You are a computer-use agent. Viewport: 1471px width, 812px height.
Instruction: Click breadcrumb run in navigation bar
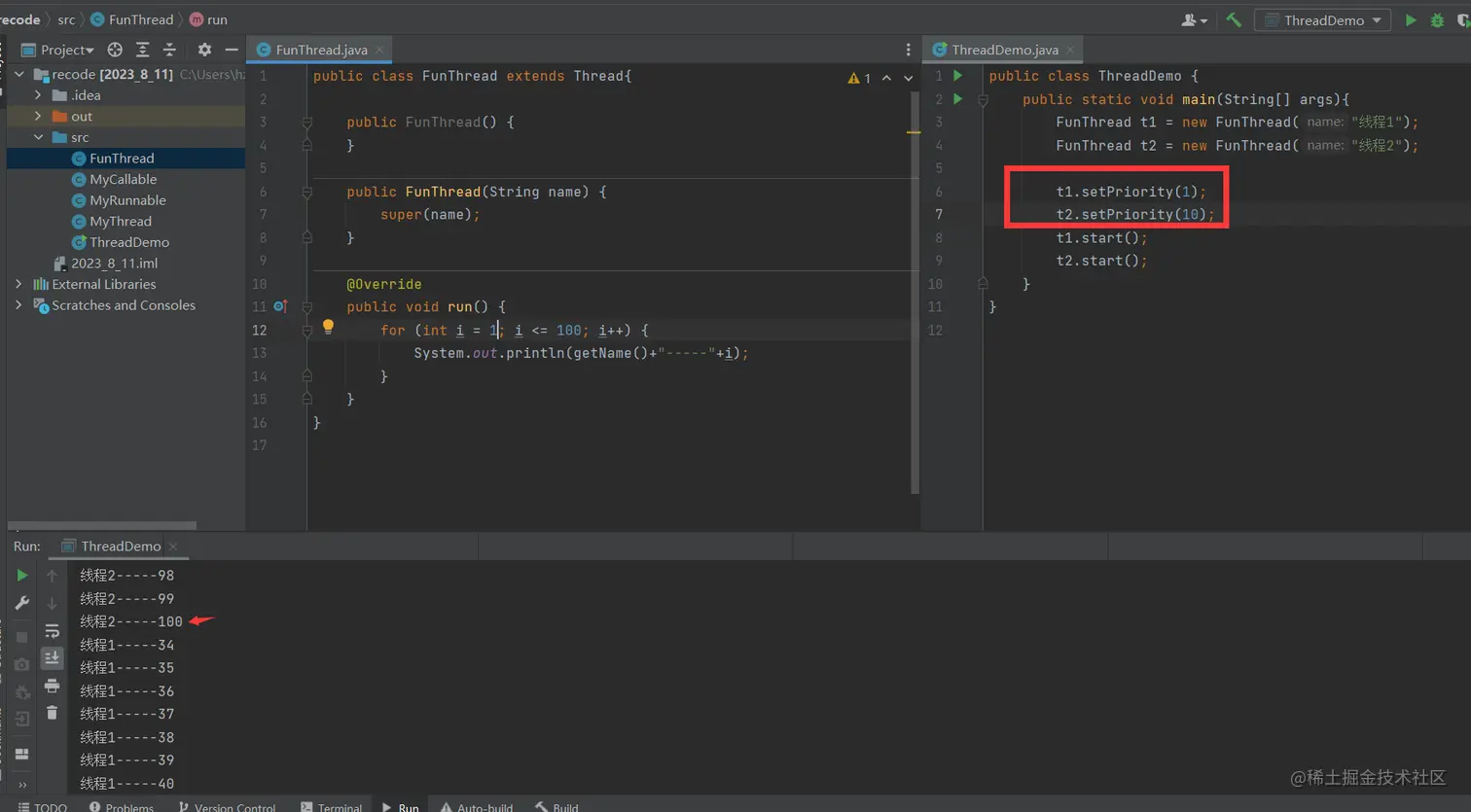pyautogui.click(x=208, y=19)
